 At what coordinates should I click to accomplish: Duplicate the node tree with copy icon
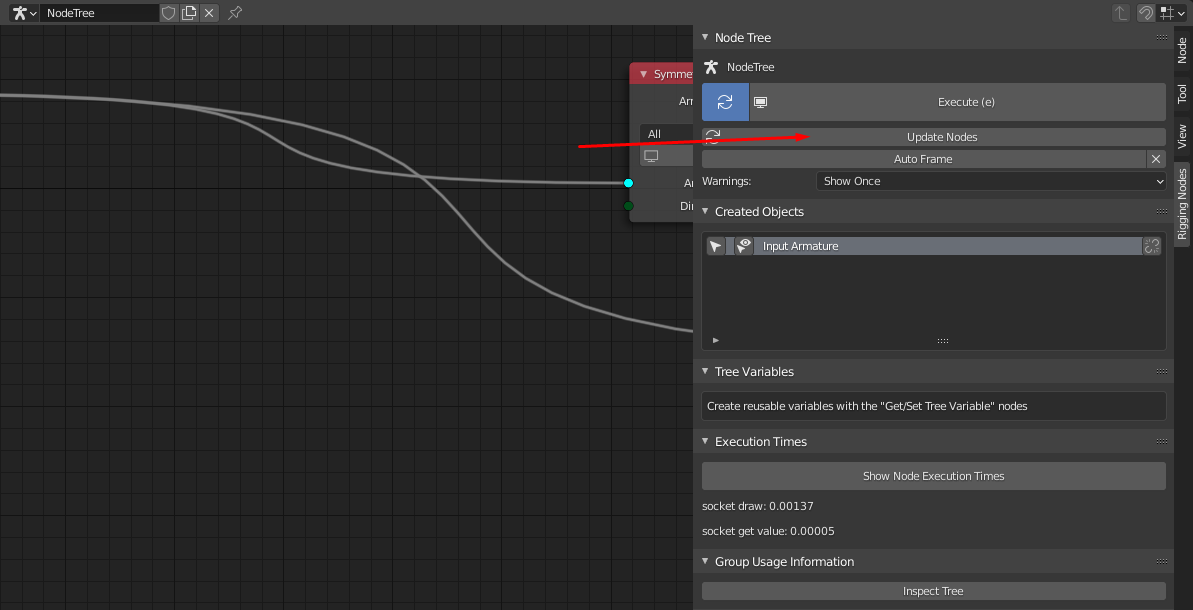[189, 13]
